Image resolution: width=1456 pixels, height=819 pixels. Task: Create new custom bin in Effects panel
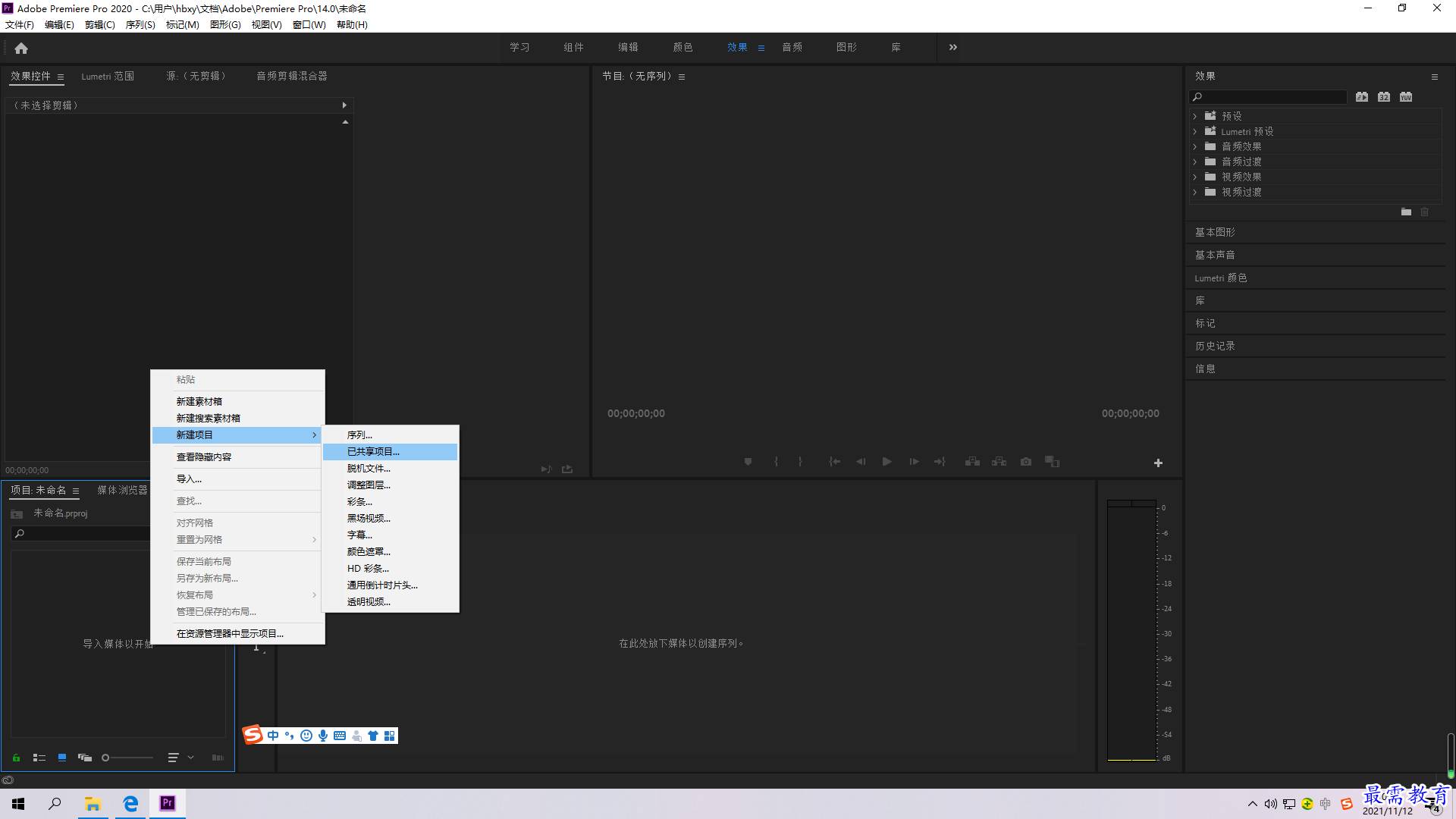[1406, 212]
